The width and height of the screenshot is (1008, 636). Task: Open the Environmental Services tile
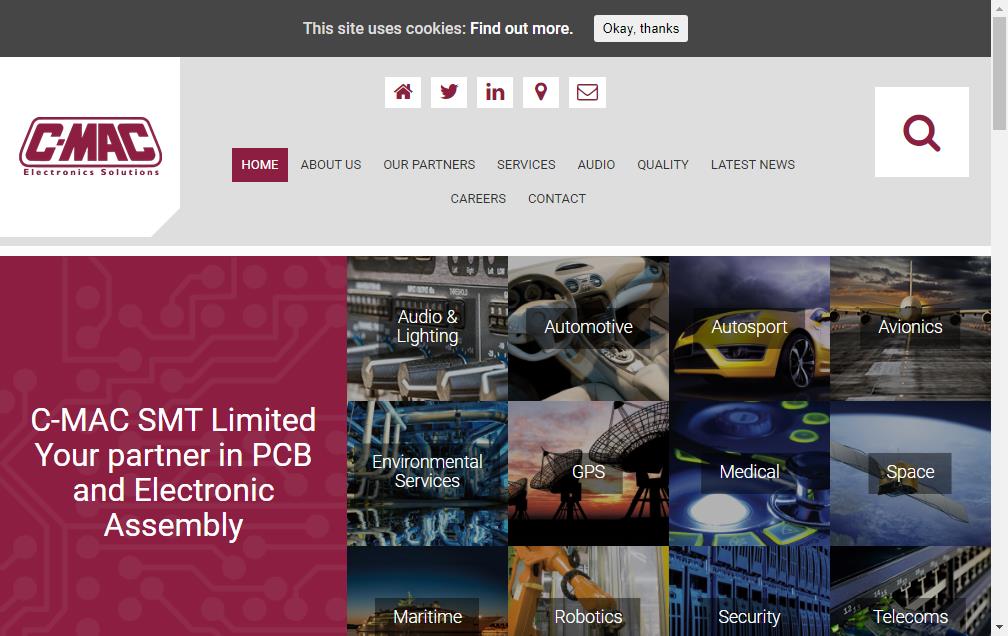428,473
